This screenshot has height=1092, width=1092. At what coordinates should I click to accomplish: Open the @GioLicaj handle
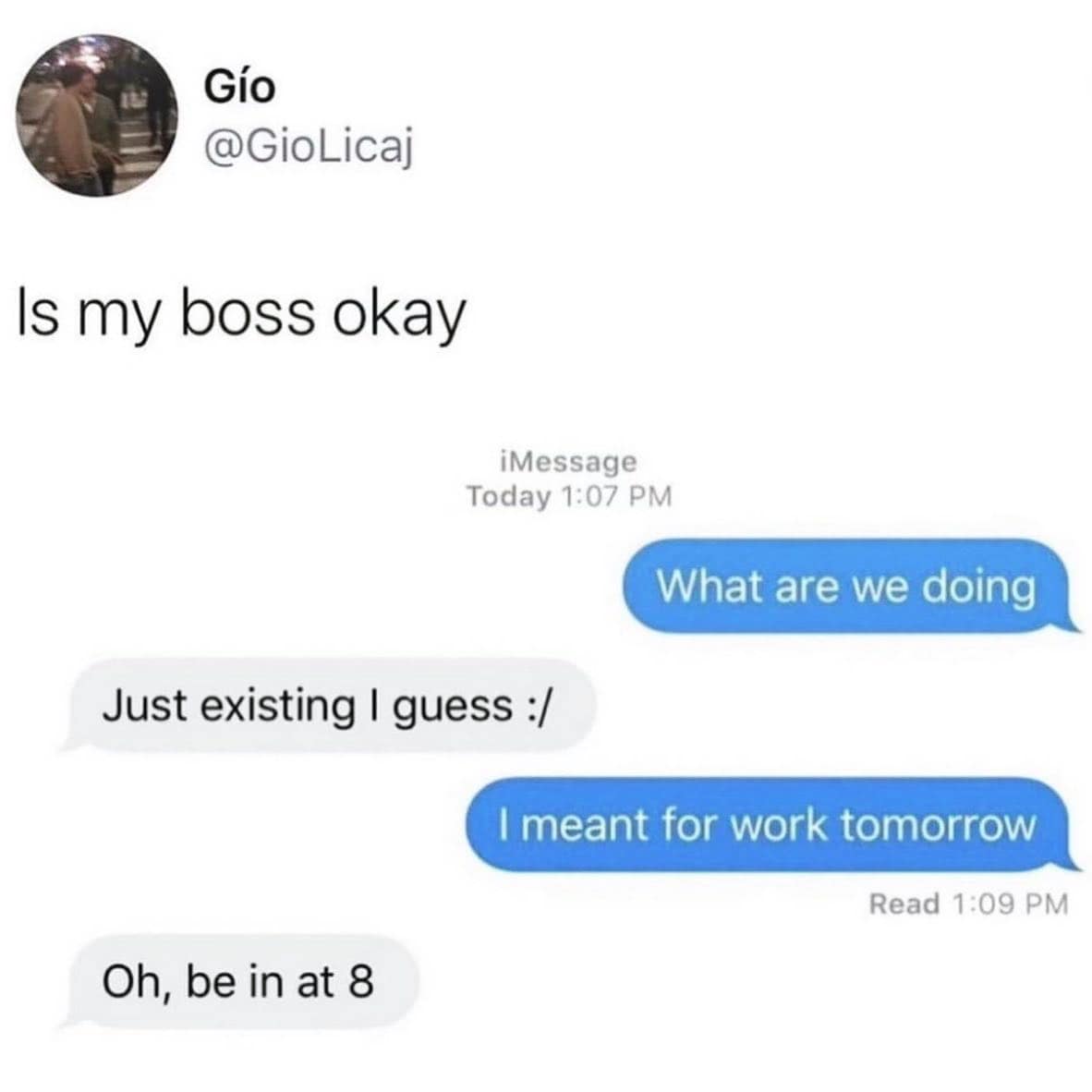(308, 147)
